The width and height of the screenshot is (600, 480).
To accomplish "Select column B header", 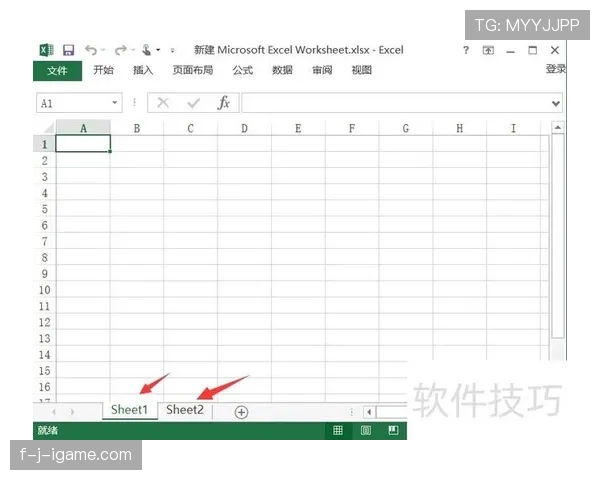I will 137,128.
